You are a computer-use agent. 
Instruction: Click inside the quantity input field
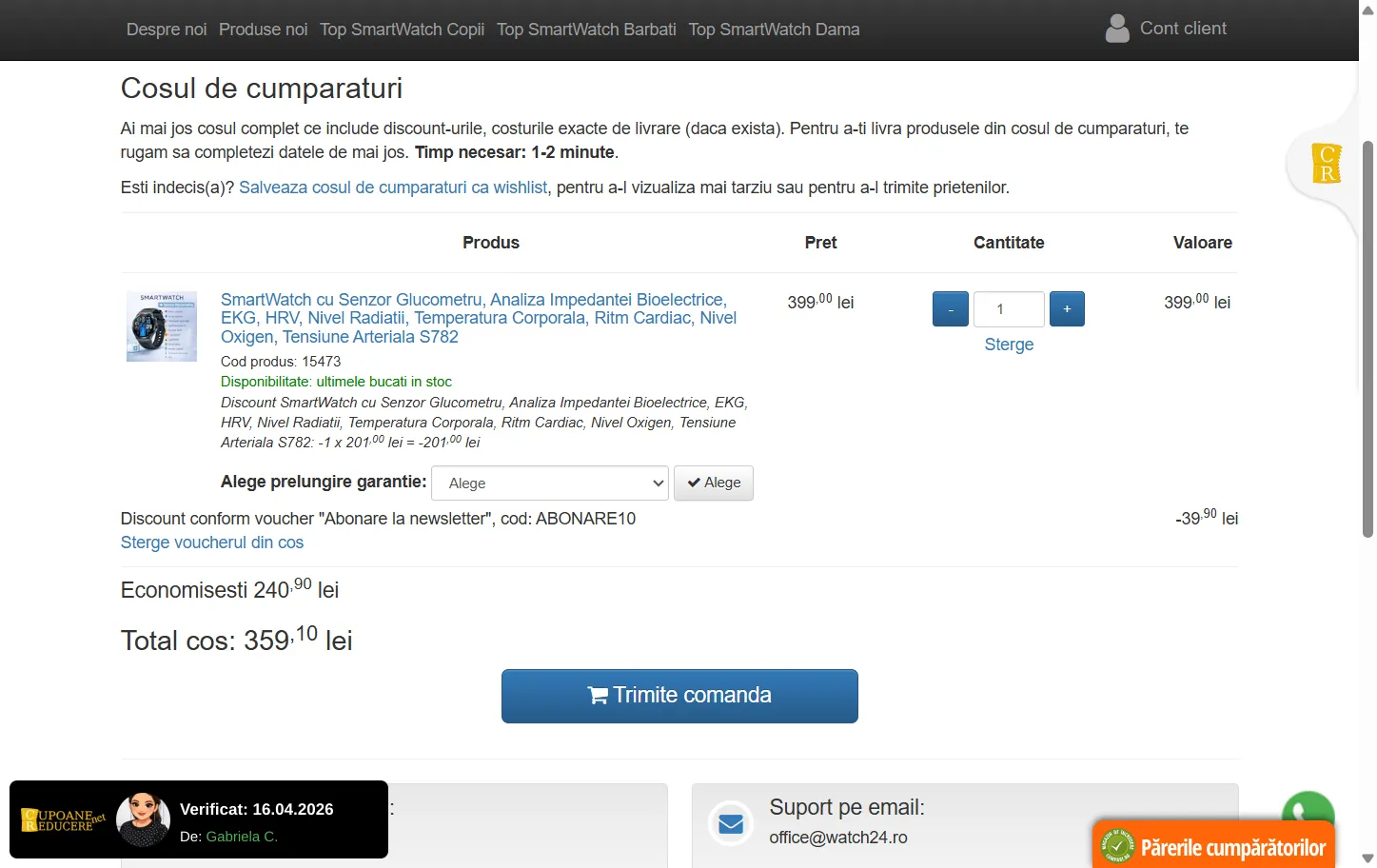1009,309
